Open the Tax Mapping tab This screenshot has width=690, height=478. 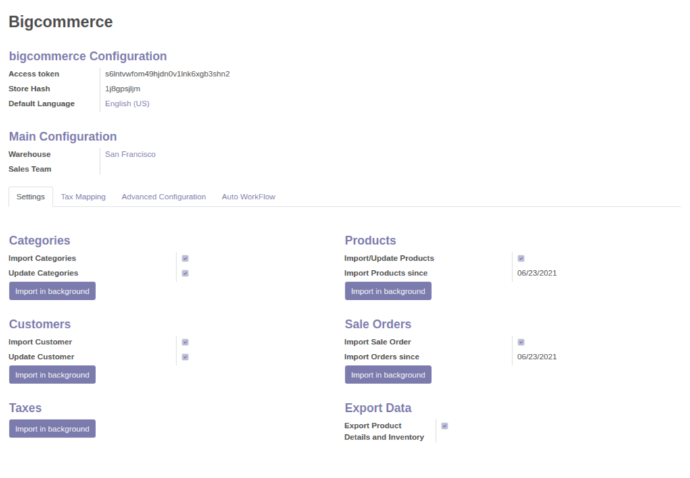point(83,197)
